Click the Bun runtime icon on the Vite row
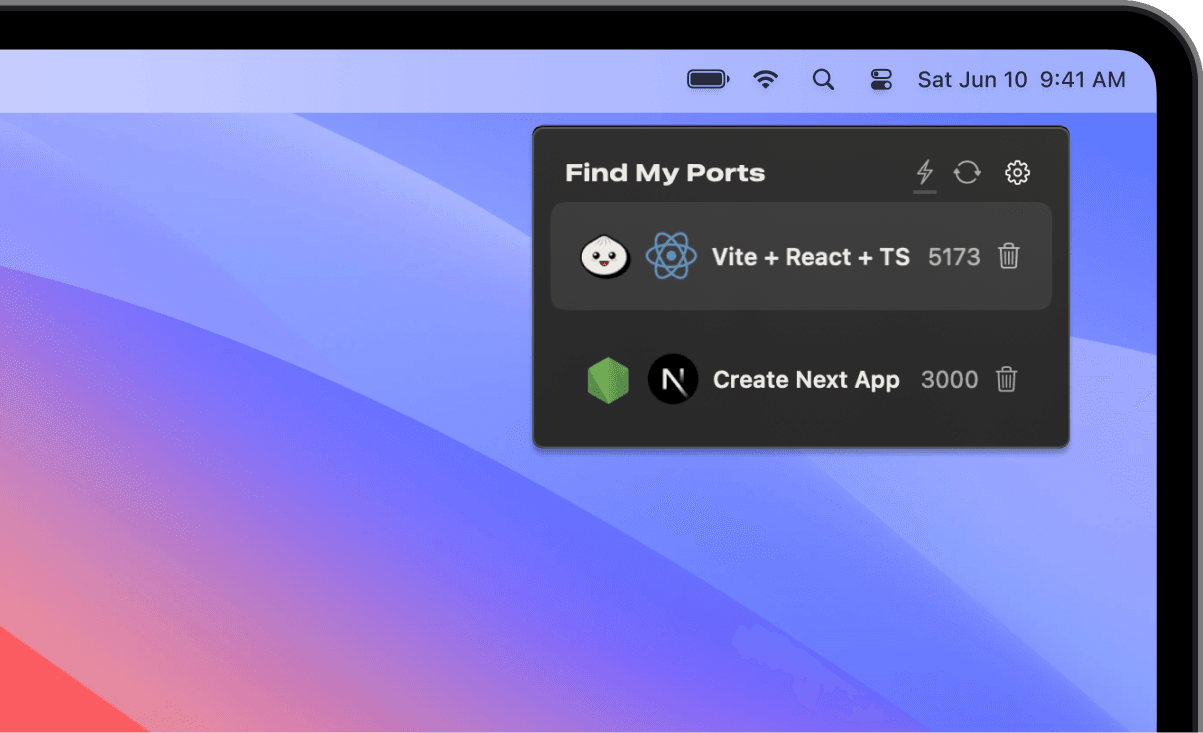Viewport: 1203px width, 733px height. pos(605,257)
